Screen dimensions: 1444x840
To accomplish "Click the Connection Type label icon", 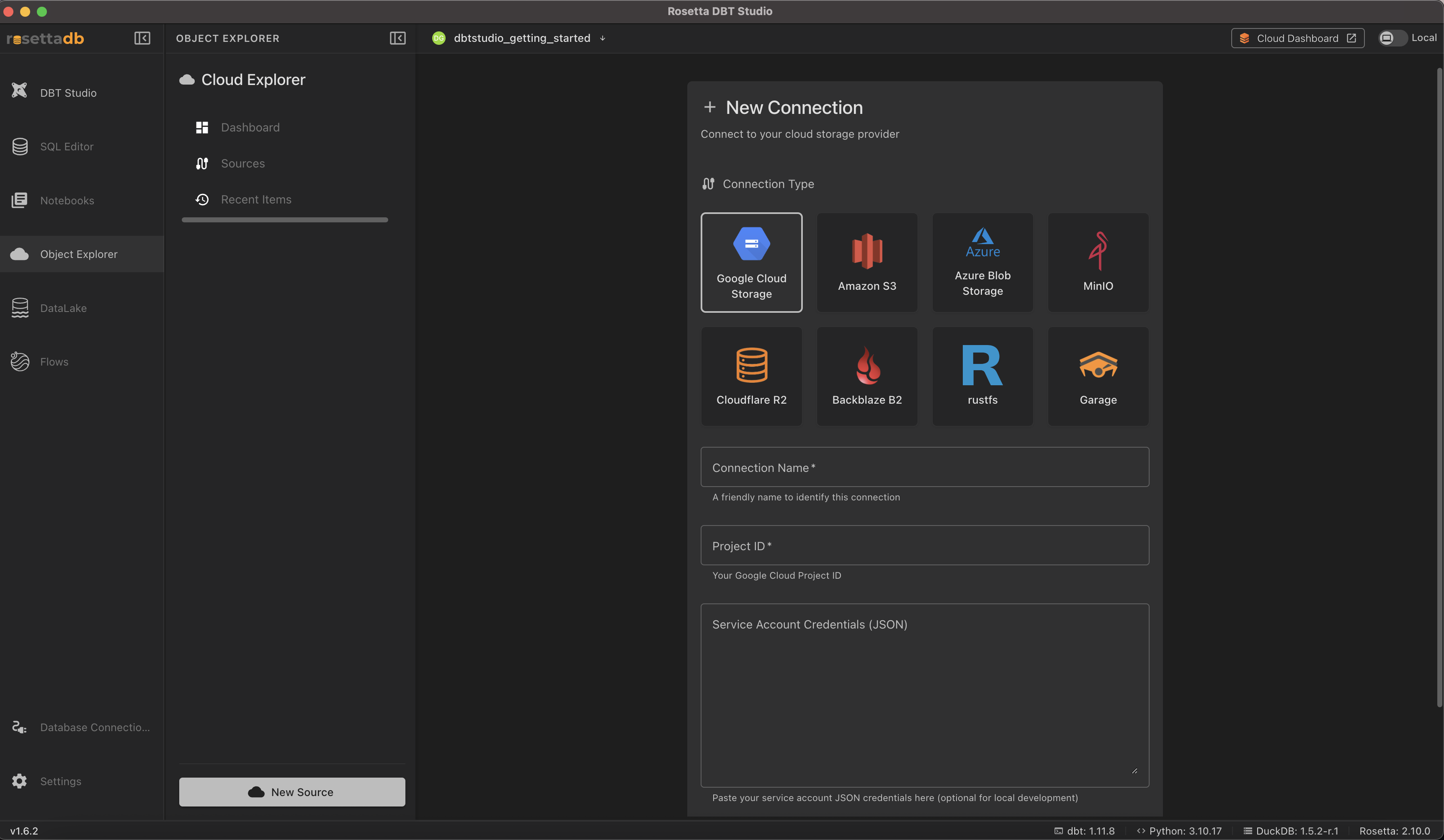I will pyautogui.click(x=708, y=184).
